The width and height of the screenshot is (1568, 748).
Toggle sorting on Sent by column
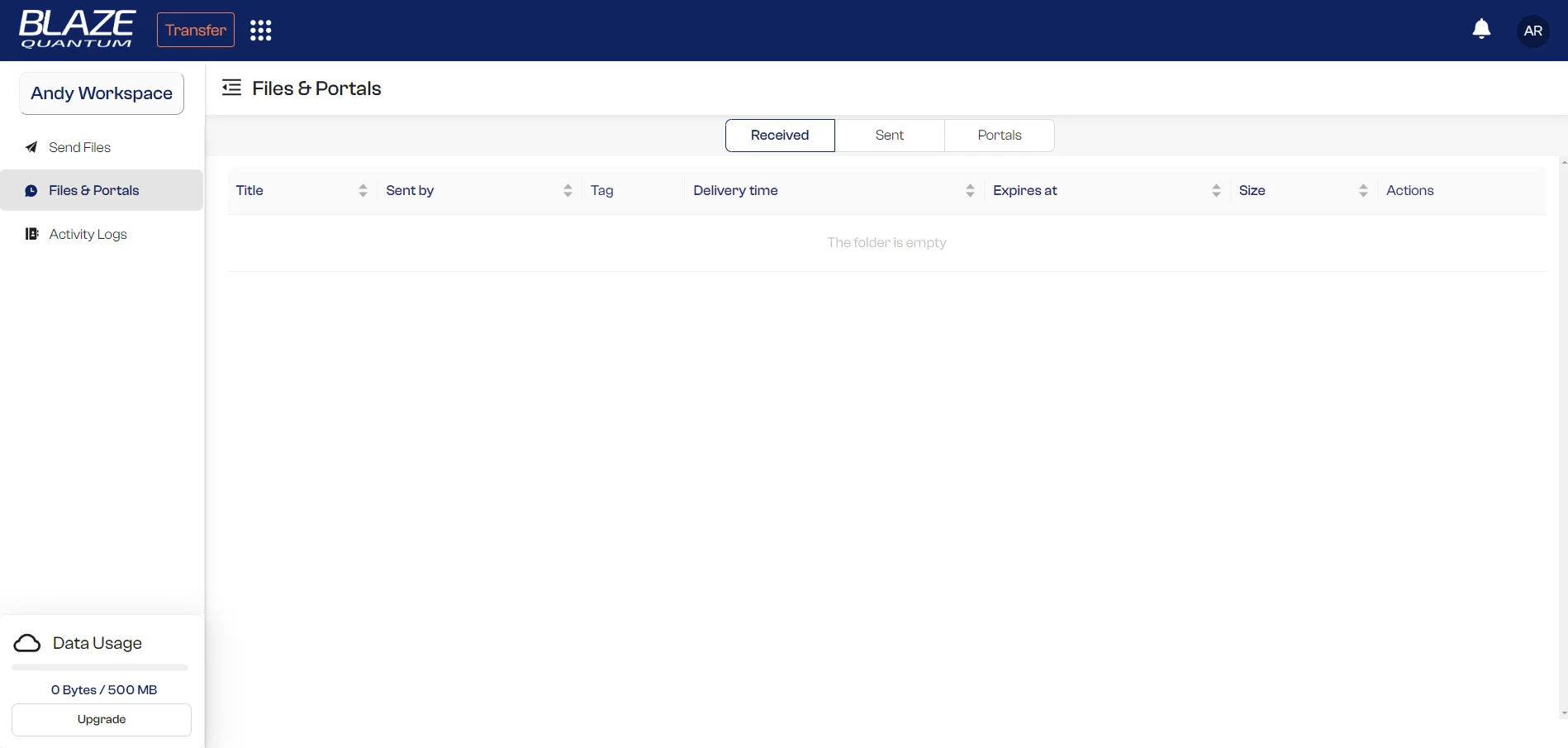click(x=568, y=190)
